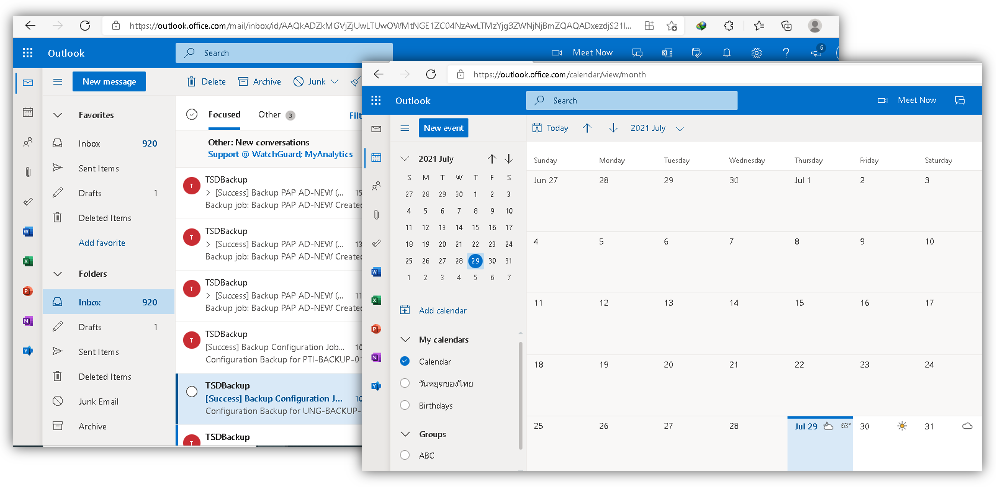Collapse My calendars section

[x=405, y=340]
